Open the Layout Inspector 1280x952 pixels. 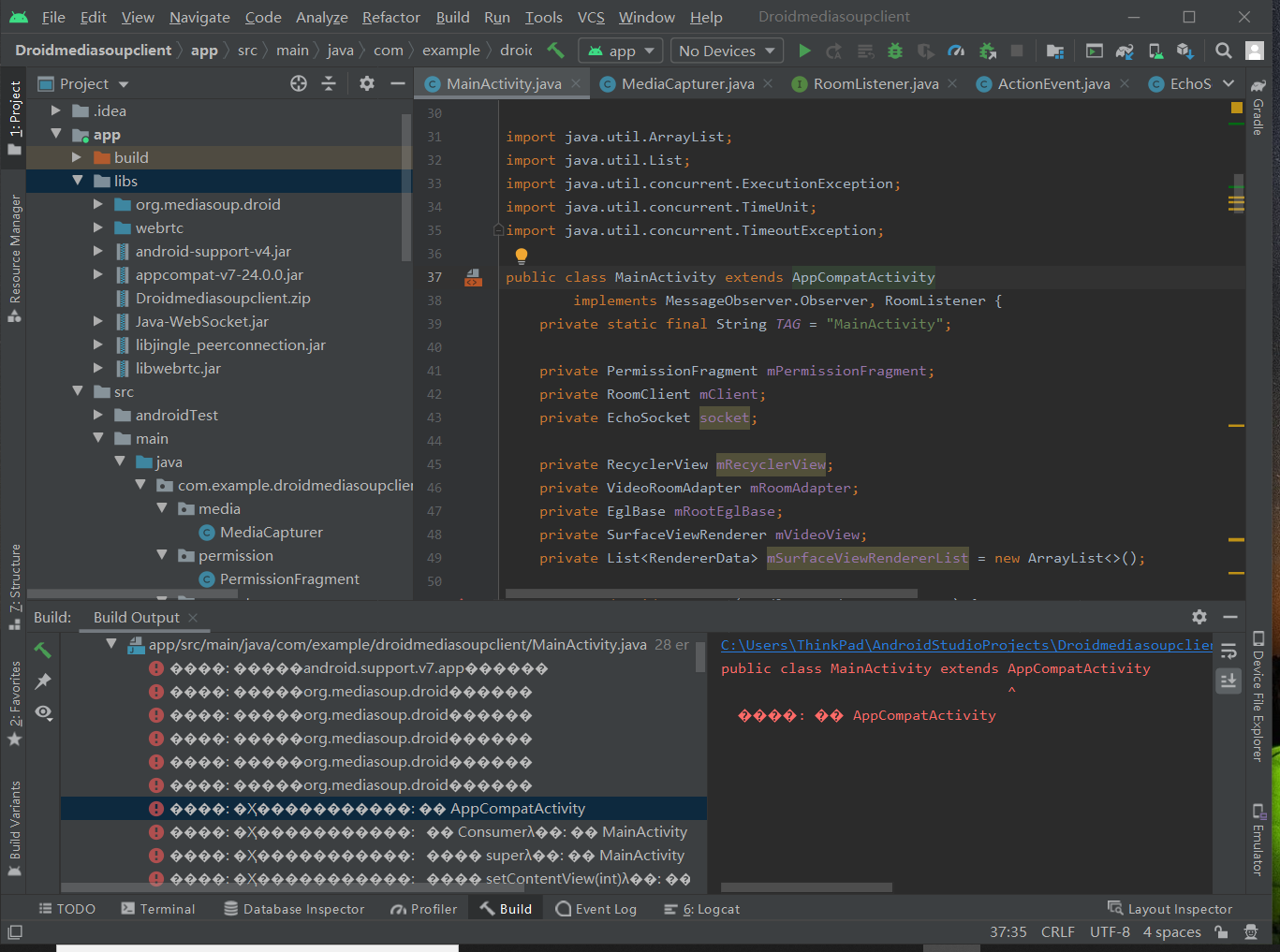click(x=1170, y=909)
